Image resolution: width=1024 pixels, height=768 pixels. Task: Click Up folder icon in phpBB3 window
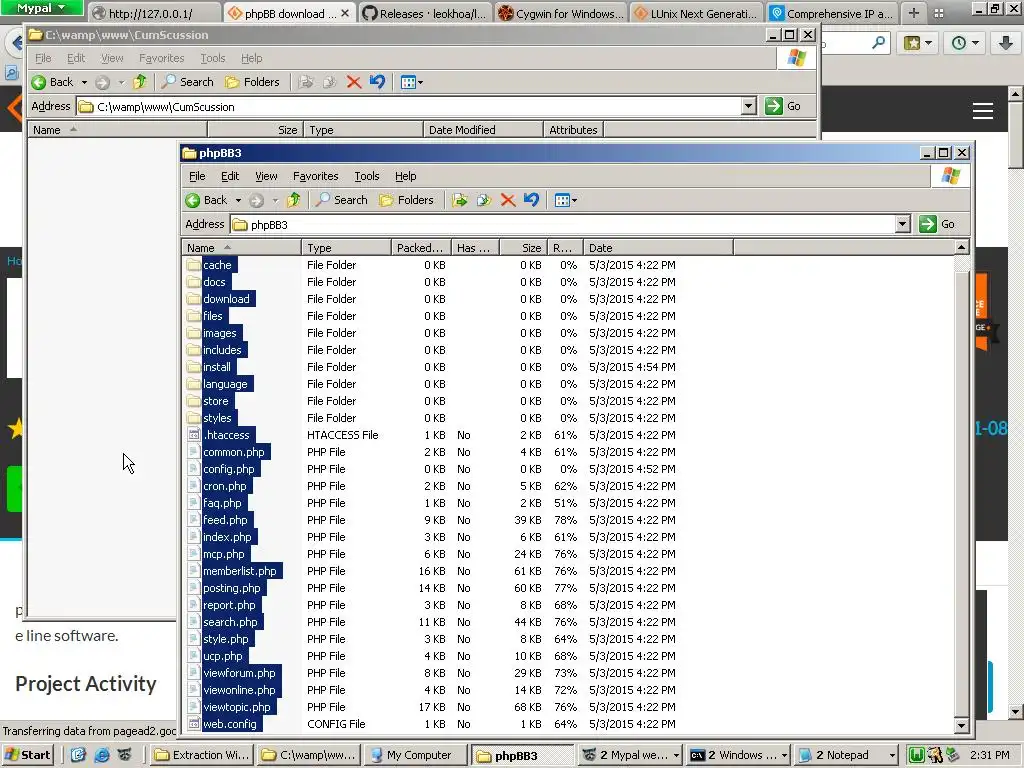coord(293,200)
